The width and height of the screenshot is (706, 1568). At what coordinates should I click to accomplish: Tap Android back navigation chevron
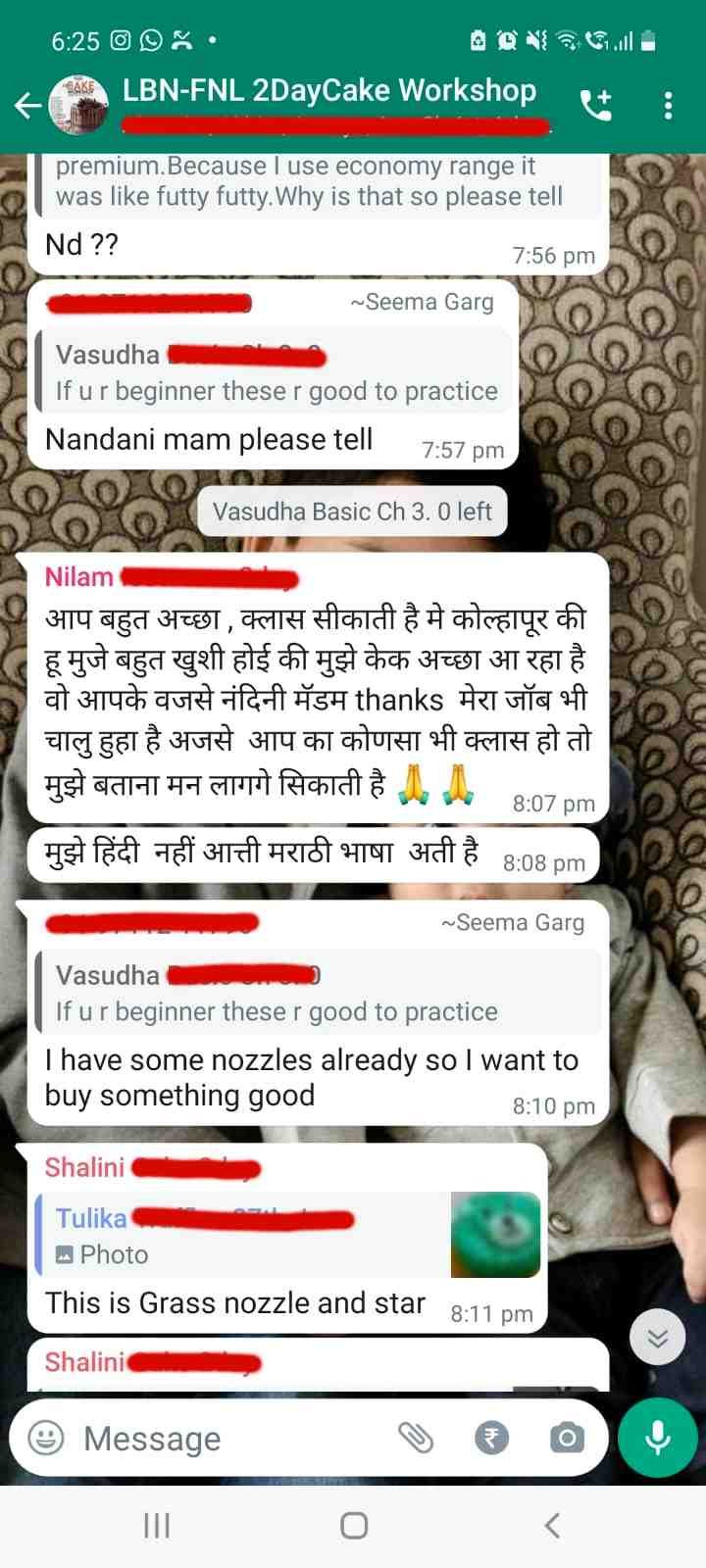(552, 1525)
